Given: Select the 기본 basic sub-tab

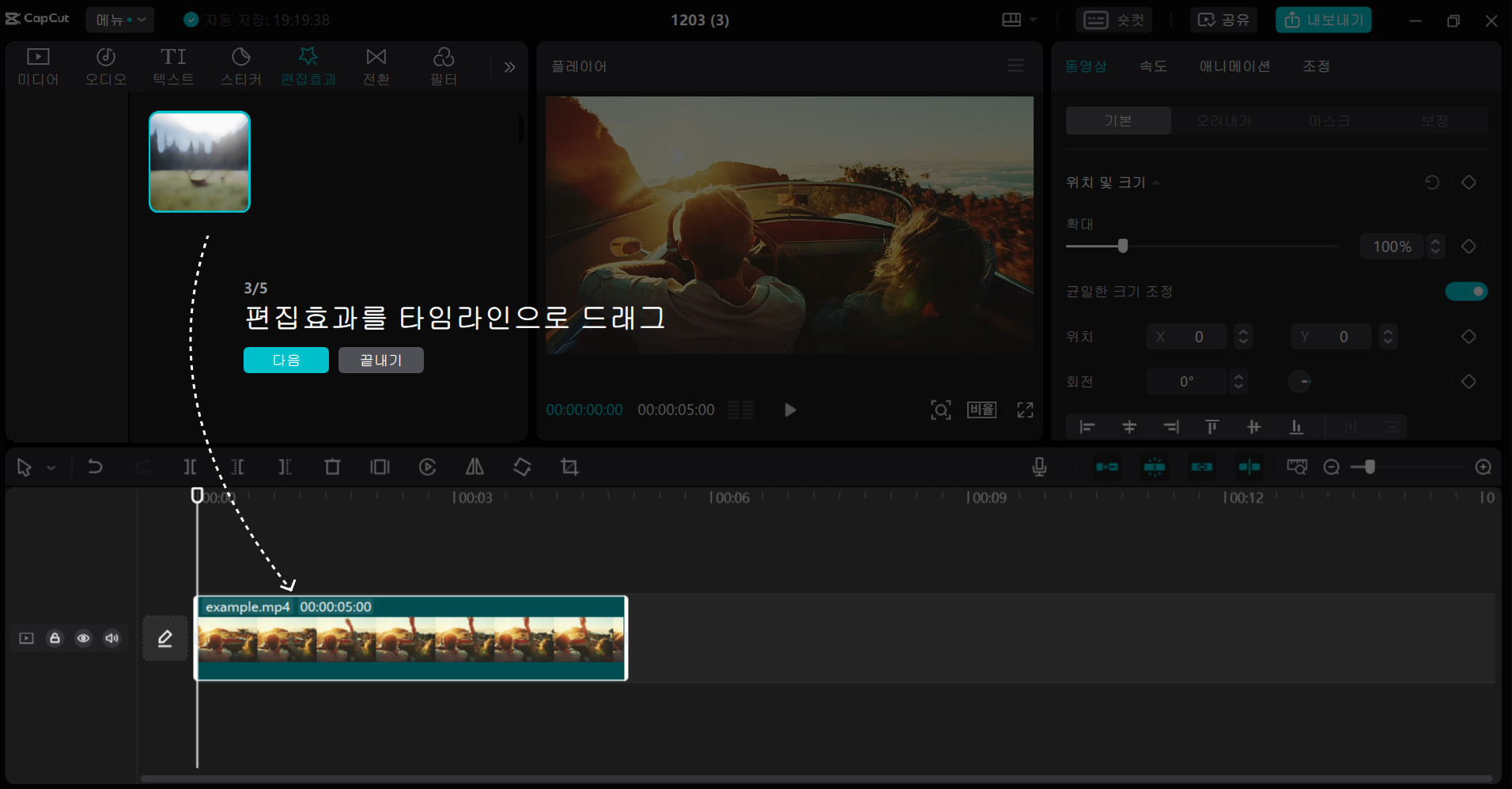Looking at the screenshot, I should point(1118,120).
